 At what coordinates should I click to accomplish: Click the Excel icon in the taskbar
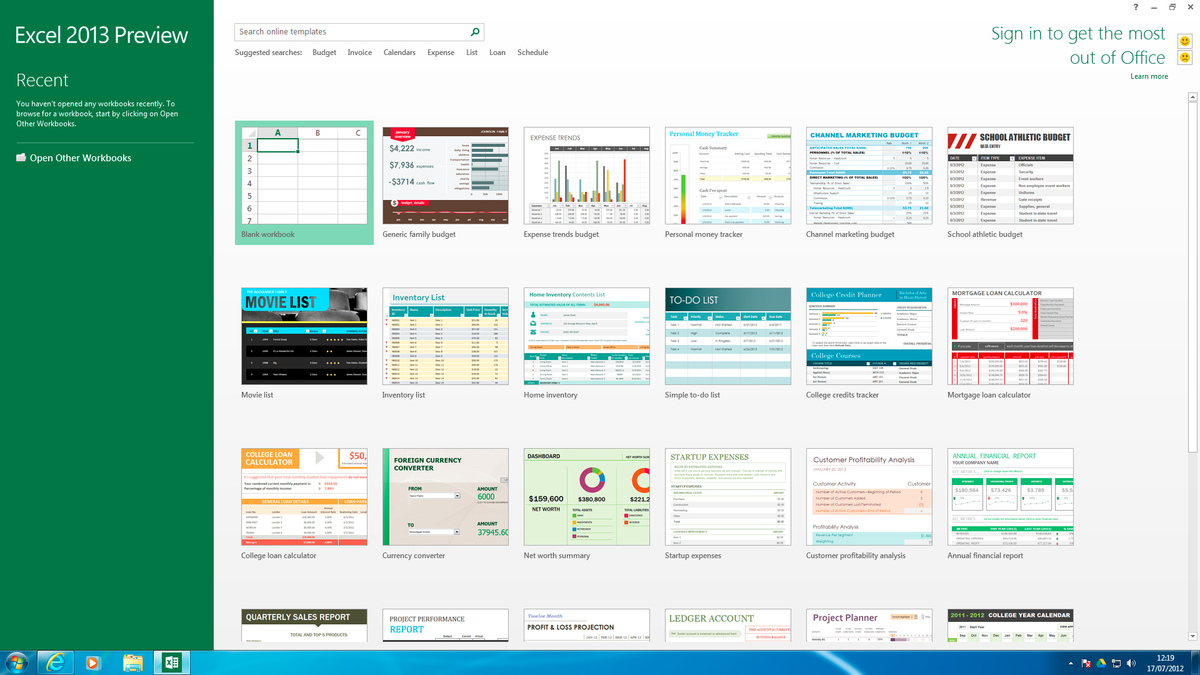coord(171,662)
